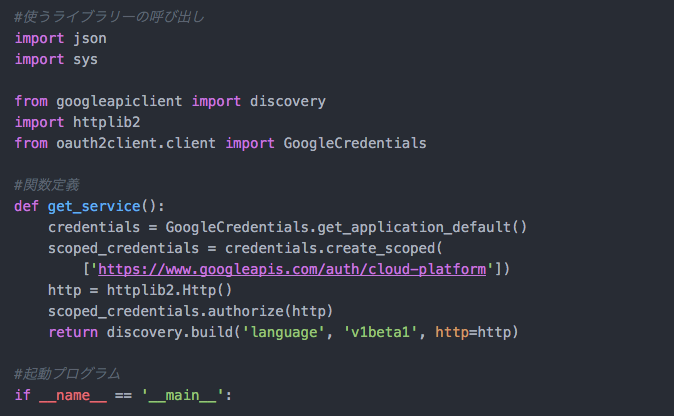Click 'googleapiclient' in the from statement
The image size is (674, 416).
click(x=119, y=102)
